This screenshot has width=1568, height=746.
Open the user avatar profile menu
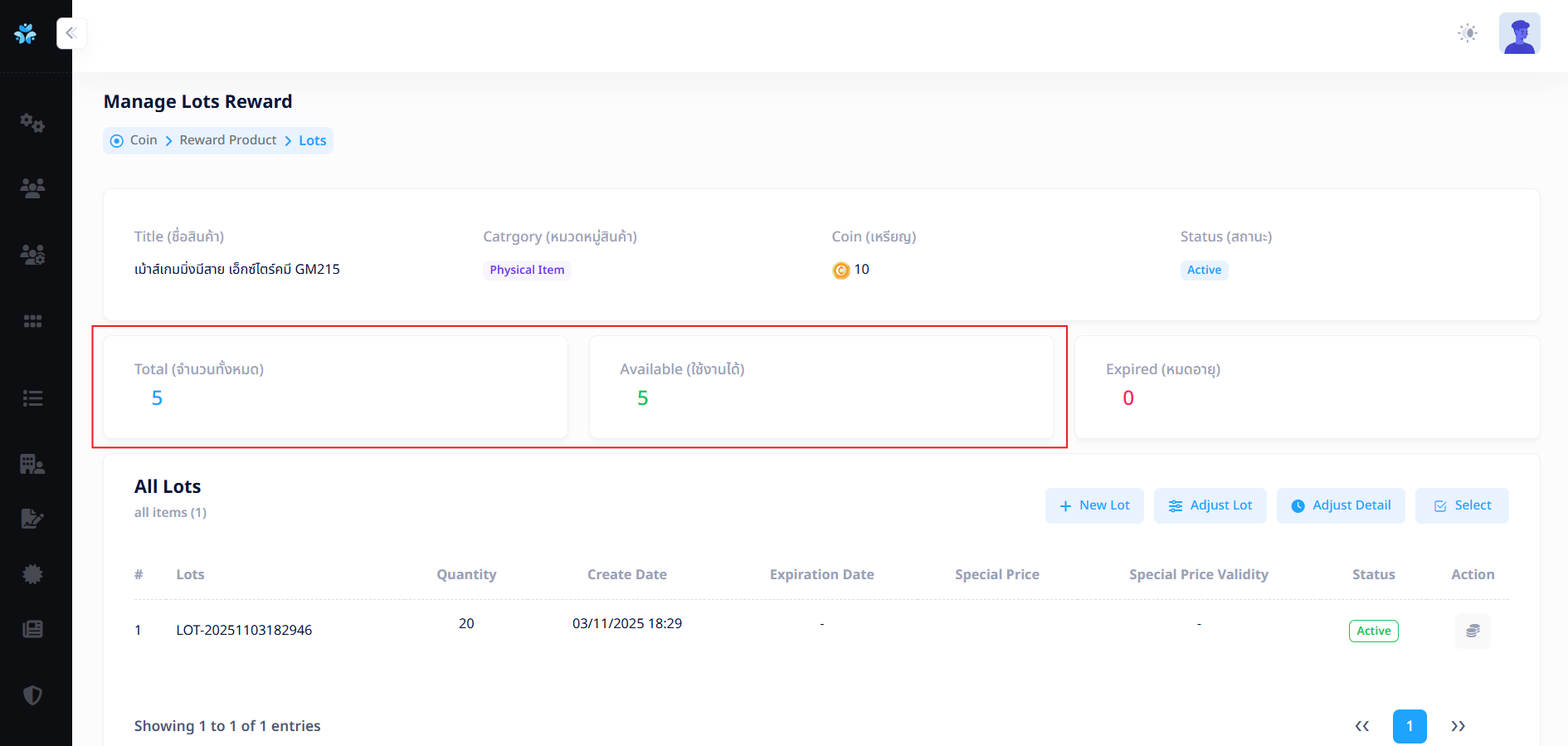(x=1519, y=33)
